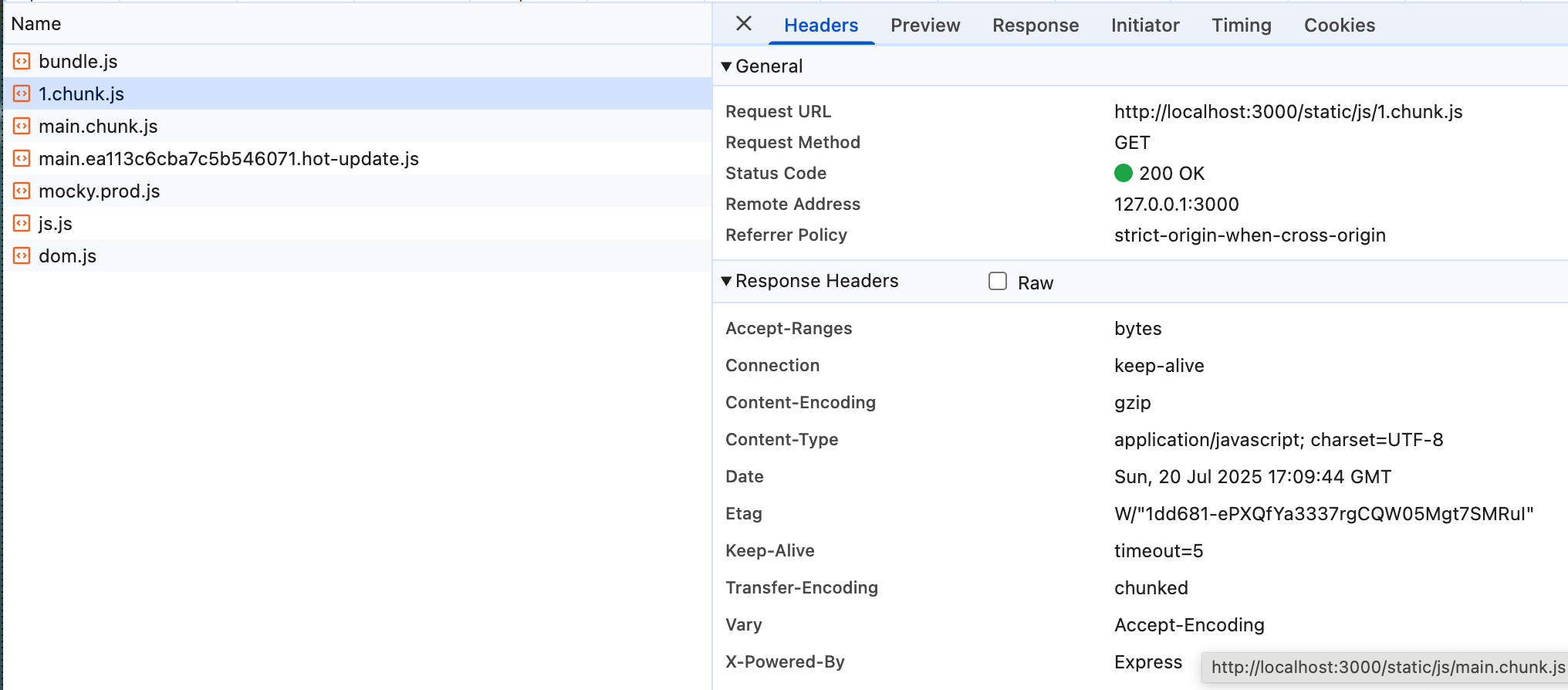Enable the Raw response headers checkbox
This screenshot has width=1568, height=690.
coord(998,282)
